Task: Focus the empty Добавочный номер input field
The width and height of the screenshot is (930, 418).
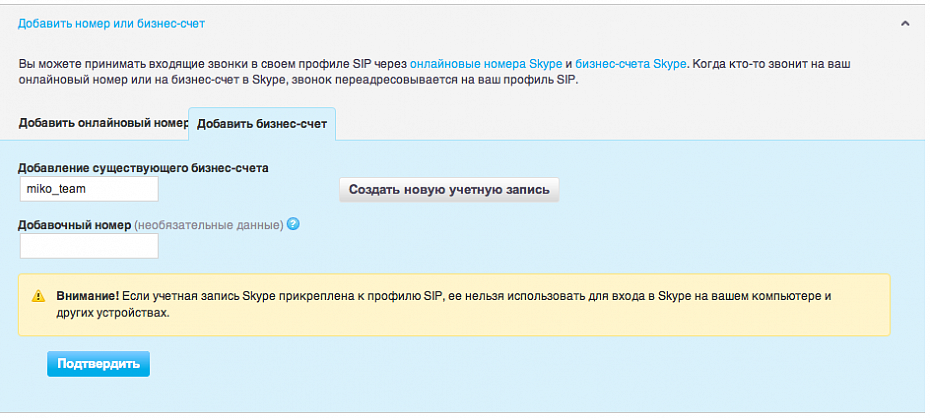Action: click(89, 245)
